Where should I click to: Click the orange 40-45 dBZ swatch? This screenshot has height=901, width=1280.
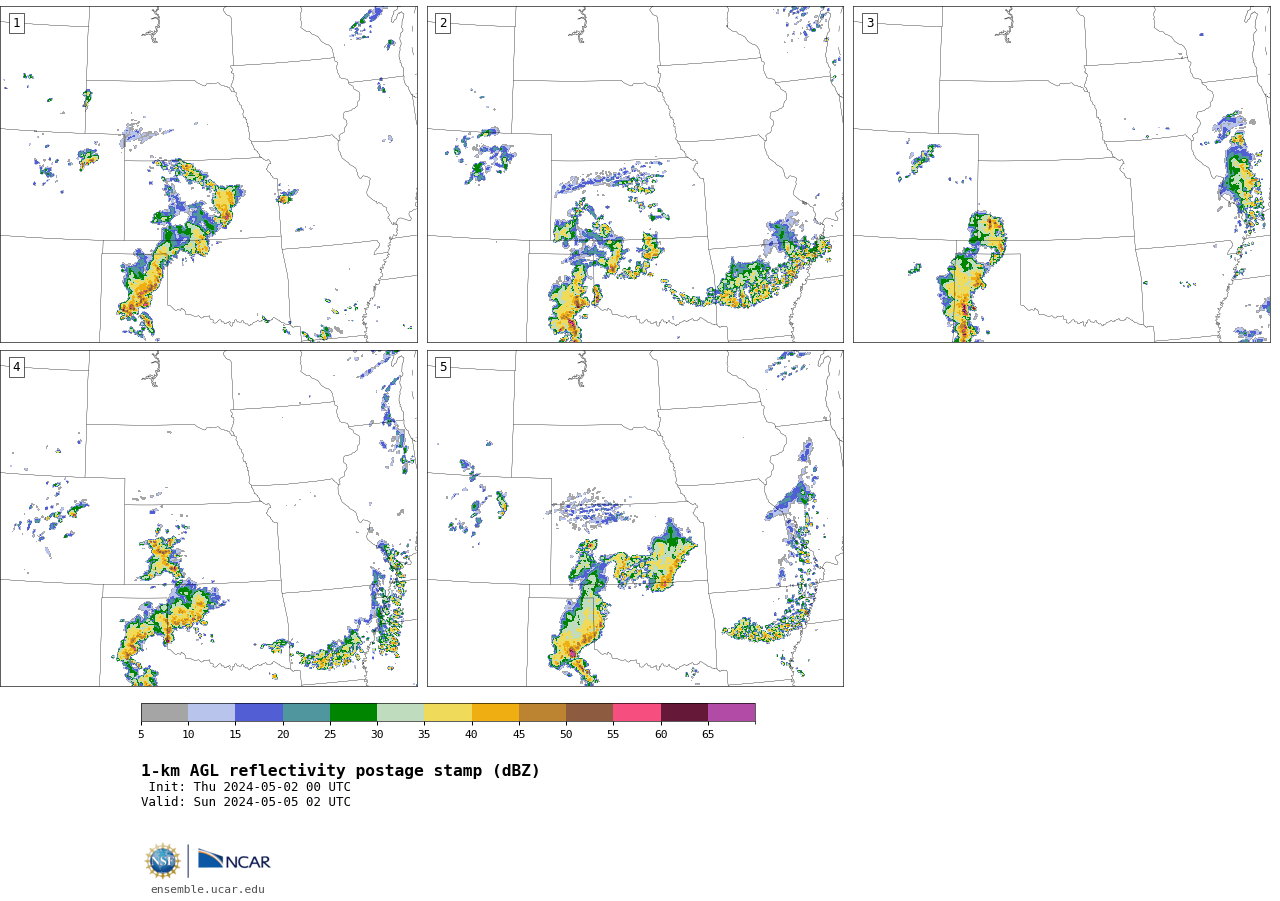[495, 713]
